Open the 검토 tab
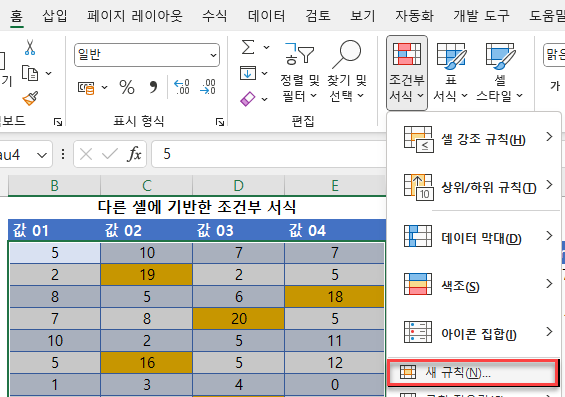The image size is (565, 397). [x=318, y=16]
